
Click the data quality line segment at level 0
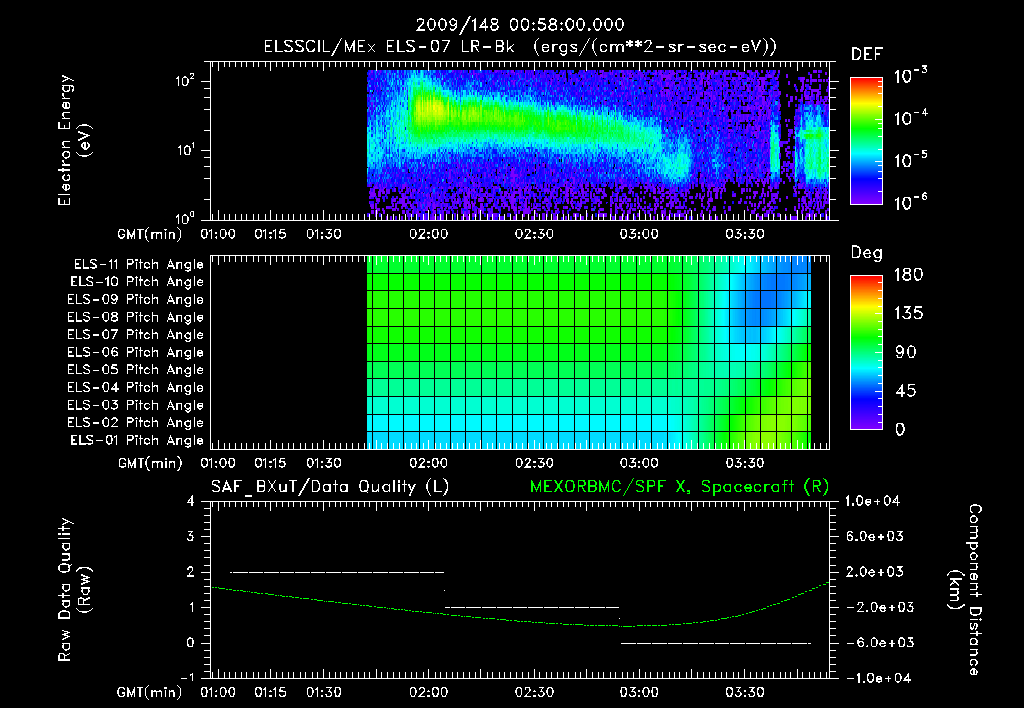point(716,643)
